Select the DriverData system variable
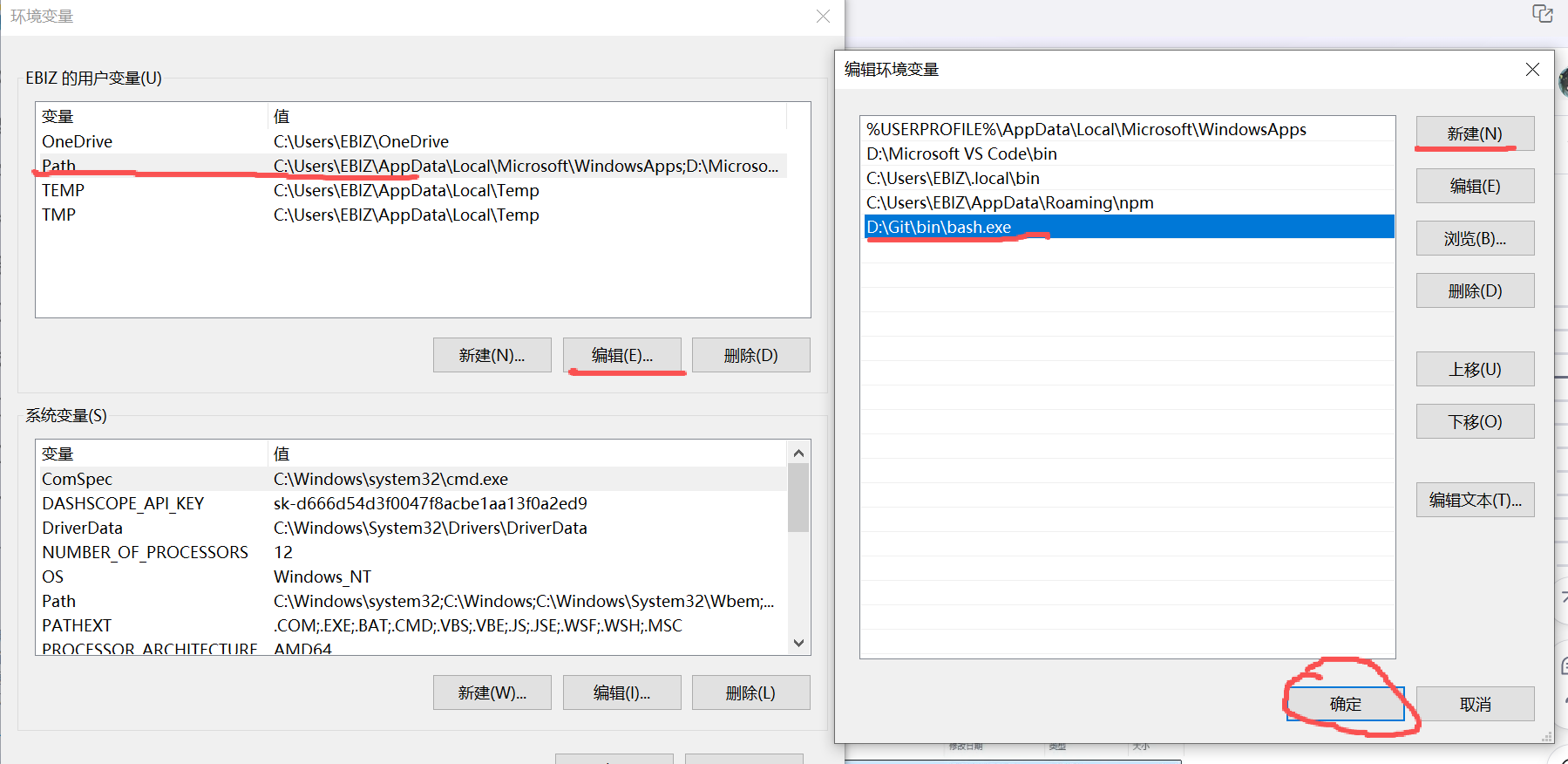1568x764 pixels. pyautogui.click(x=412, y=528)
